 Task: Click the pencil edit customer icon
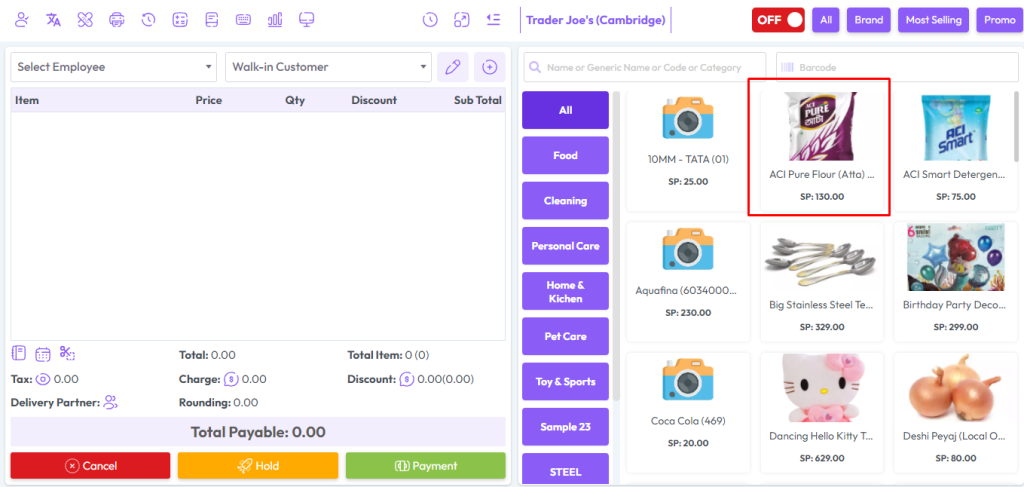pyautogui.click(x=453, y=67)
